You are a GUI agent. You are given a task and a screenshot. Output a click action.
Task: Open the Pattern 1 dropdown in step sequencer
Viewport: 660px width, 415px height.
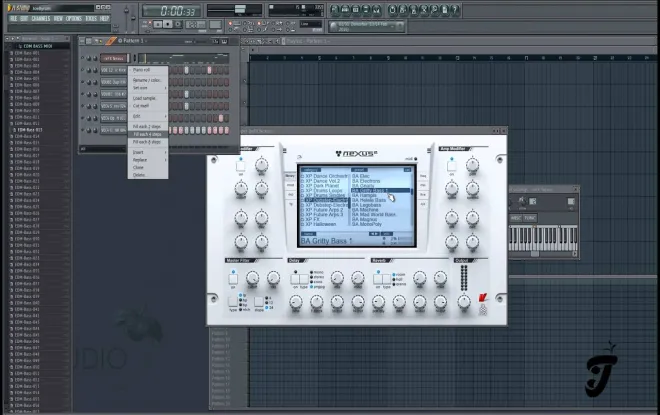coord(133,41)
